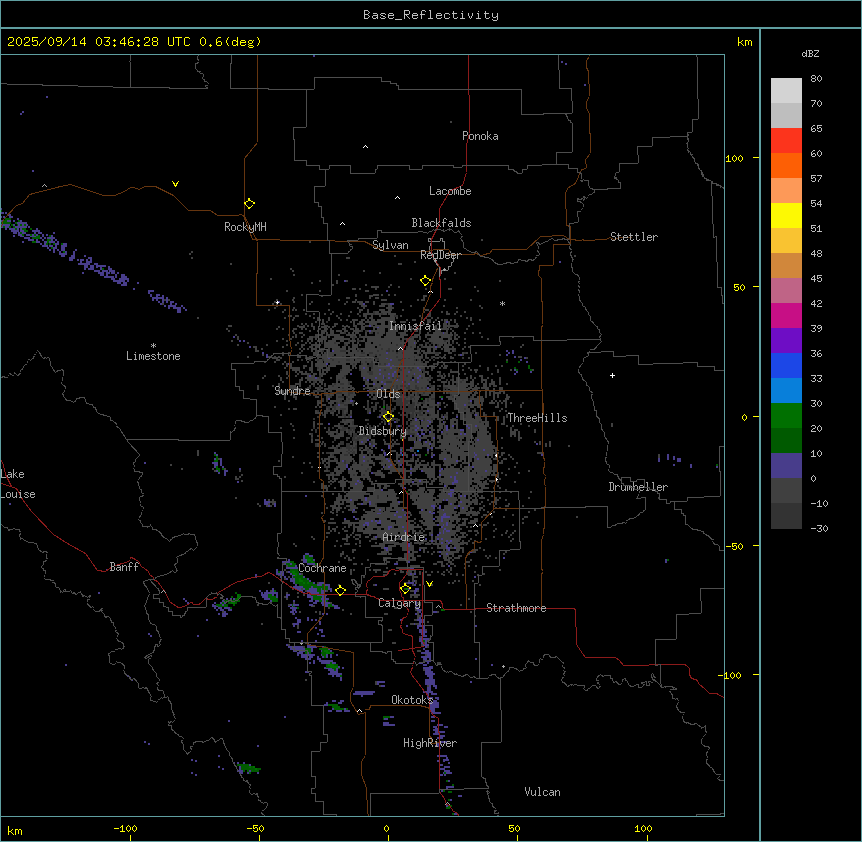This screenshot has width=862, height=842.
Task: Click the RockyMH label
Action: 245,227
